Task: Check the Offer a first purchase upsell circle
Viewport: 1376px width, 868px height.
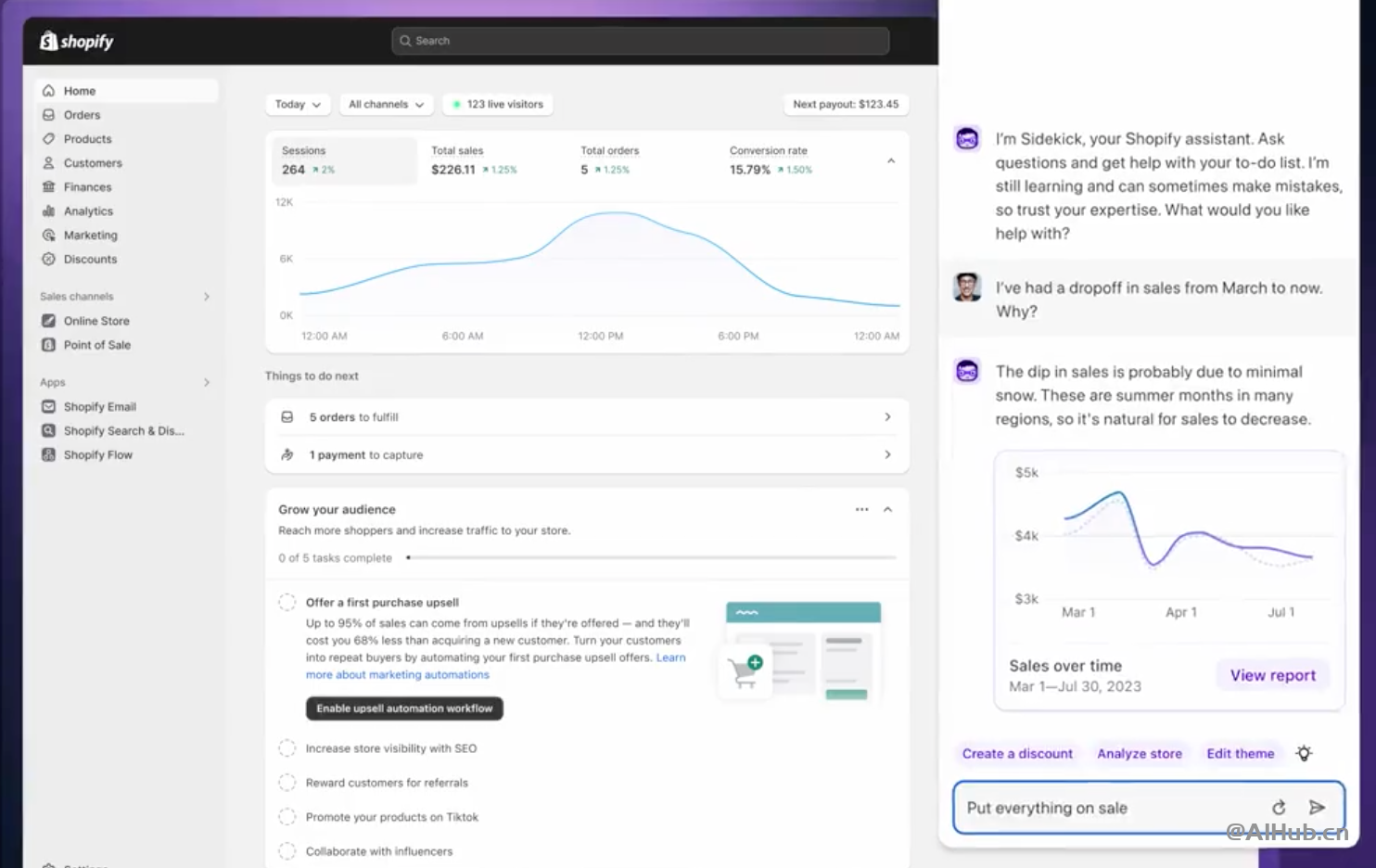Action: [x=287, y=602]
